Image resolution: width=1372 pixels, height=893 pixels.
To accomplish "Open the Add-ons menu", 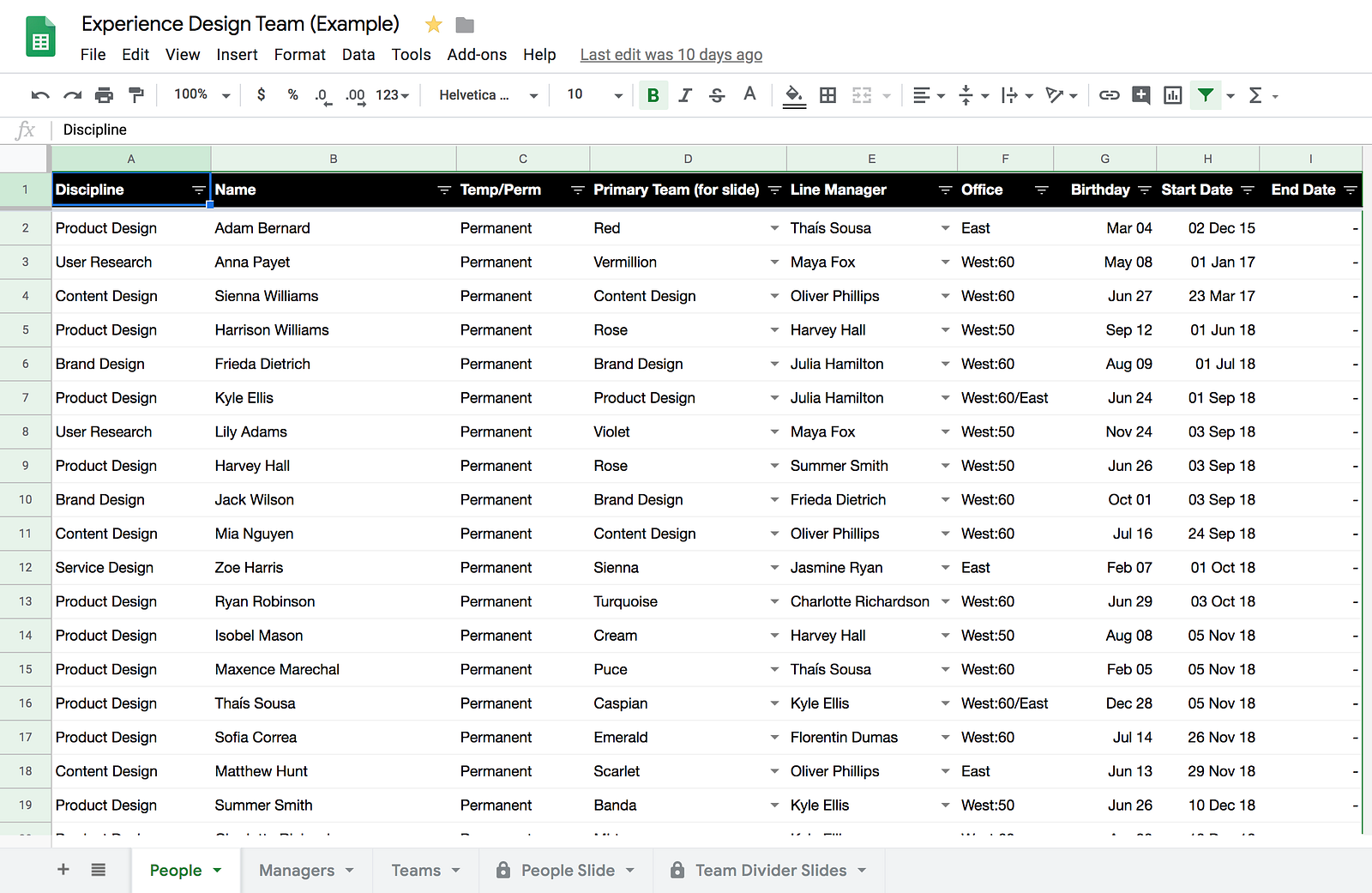I will 477,55.
